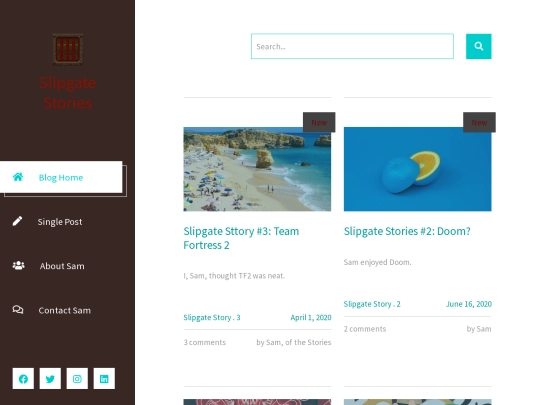The height and width of the screenshot is (405, 540).
Task: Click the magnifier search button
Action: 478,46
